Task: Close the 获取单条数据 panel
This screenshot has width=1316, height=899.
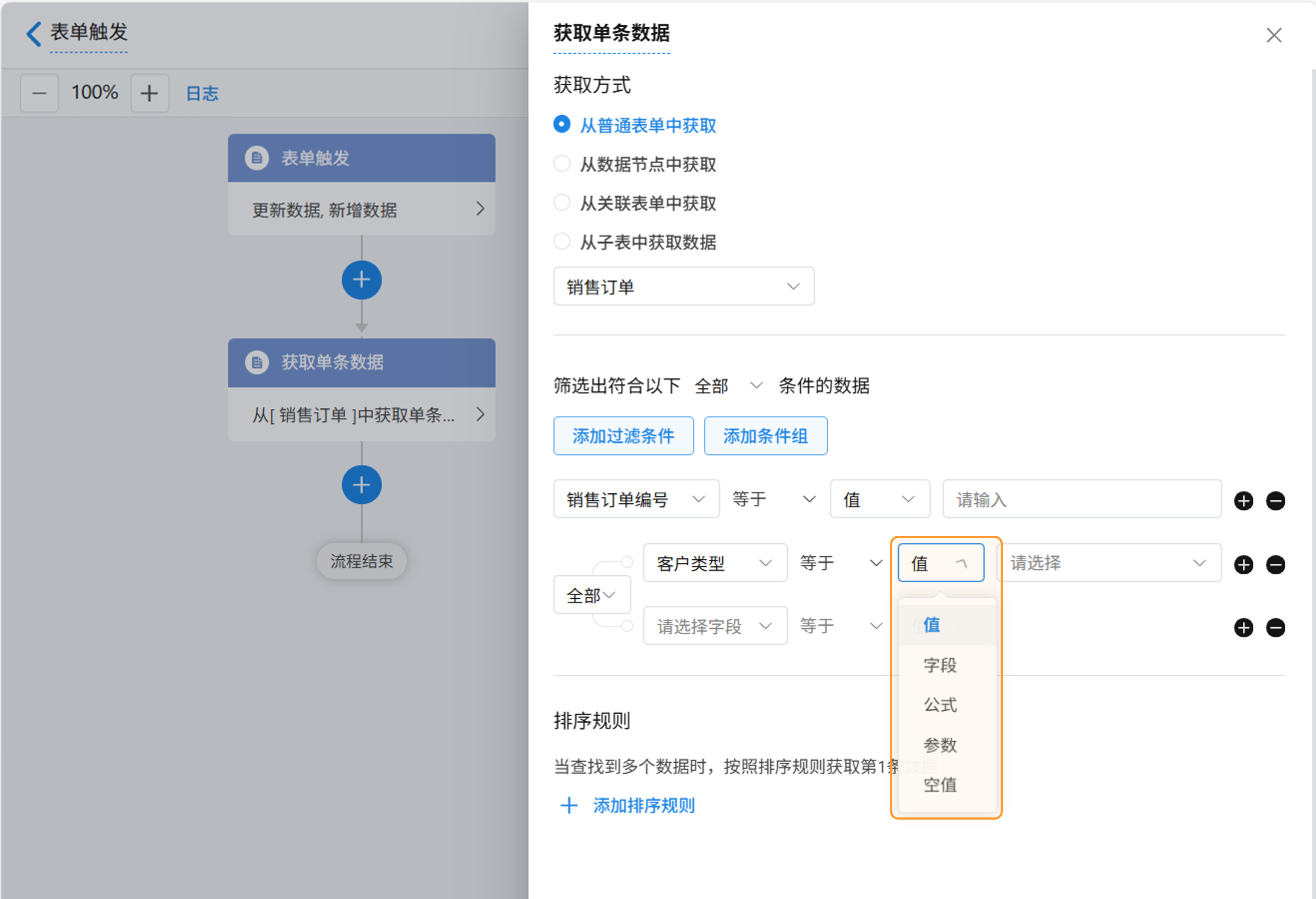Action: pos(1273,35)
